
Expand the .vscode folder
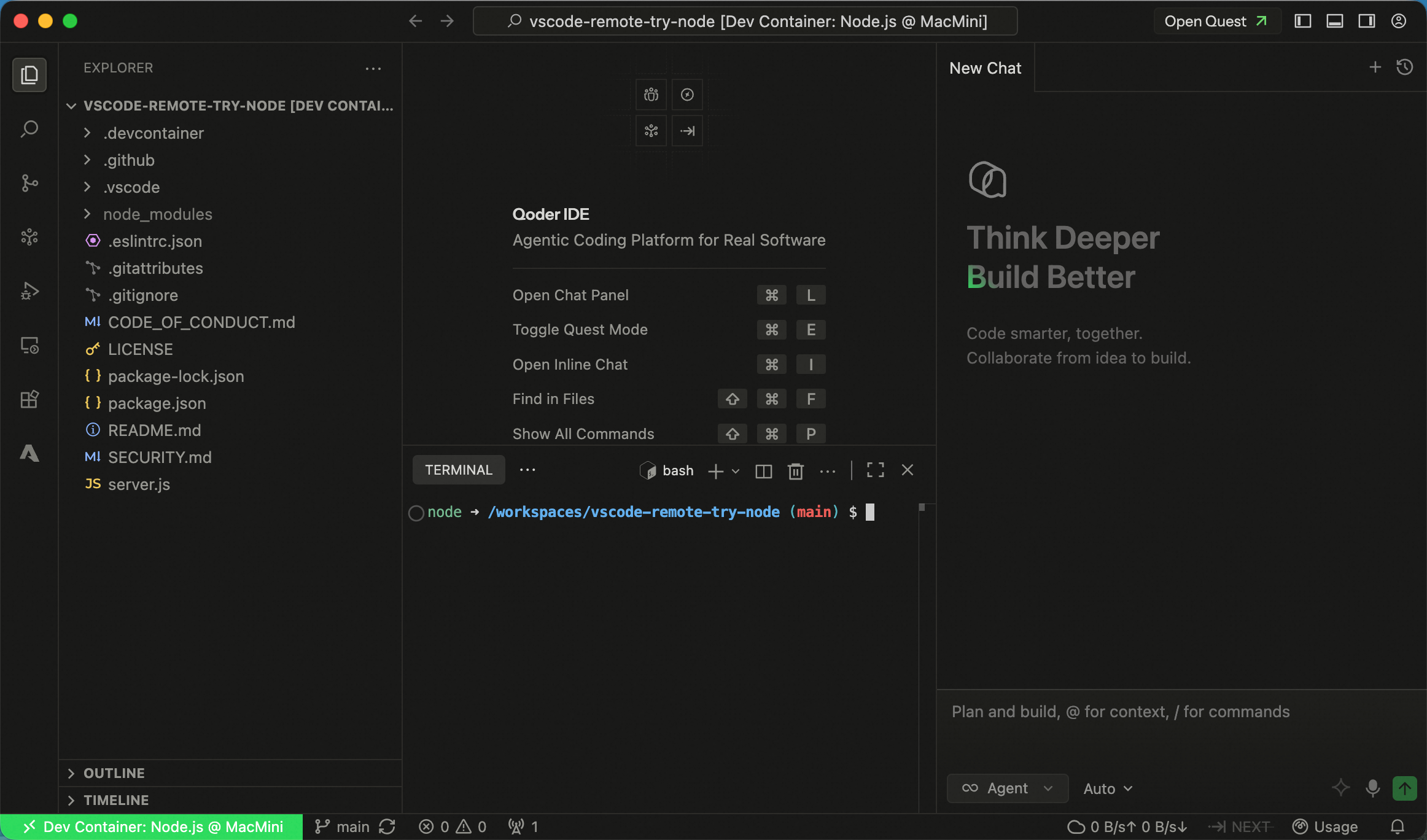click(230, 187)
